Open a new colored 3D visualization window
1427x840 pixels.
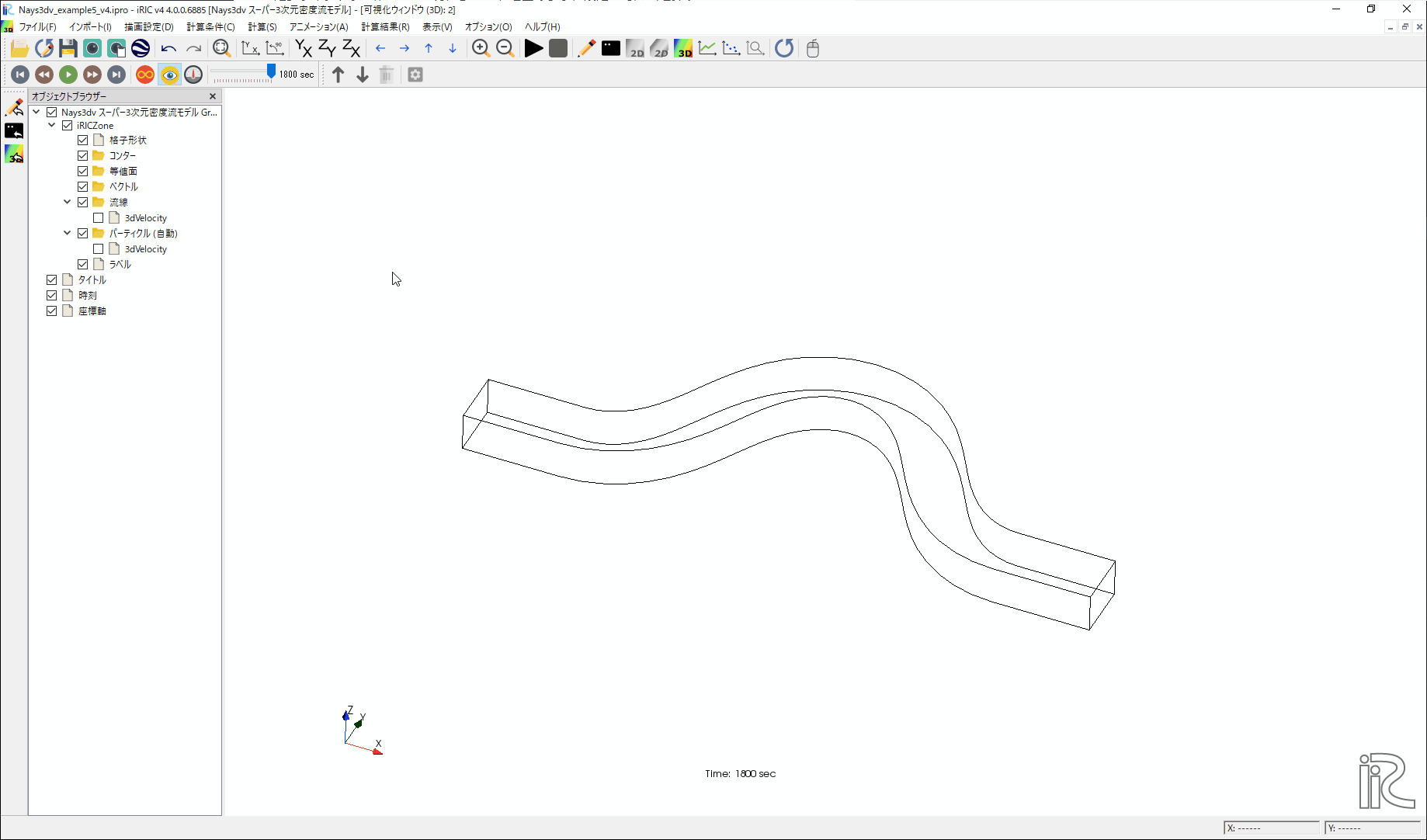click(x=683, y=48)
